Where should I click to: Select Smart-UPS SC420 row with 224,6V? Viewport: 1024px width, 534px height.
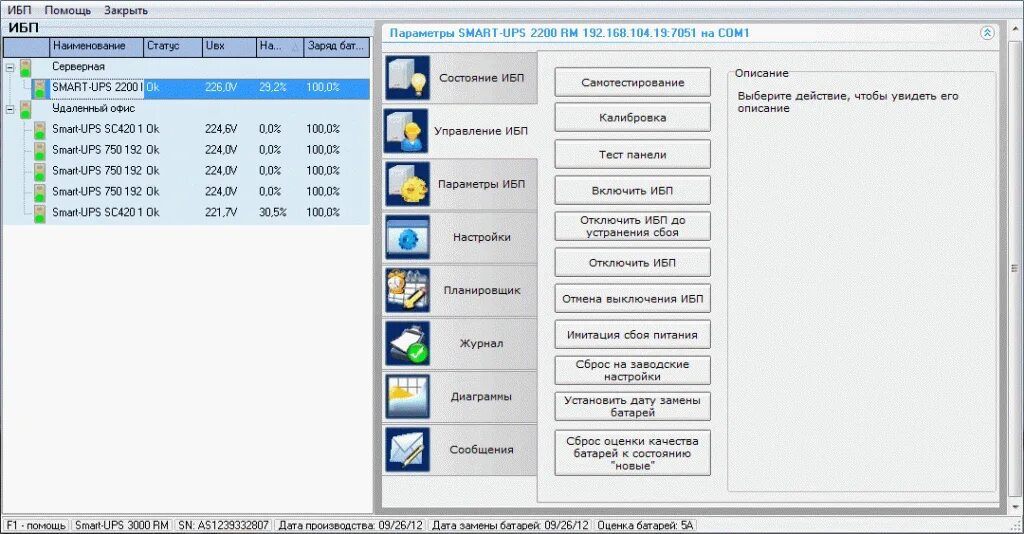pos(186,129)
